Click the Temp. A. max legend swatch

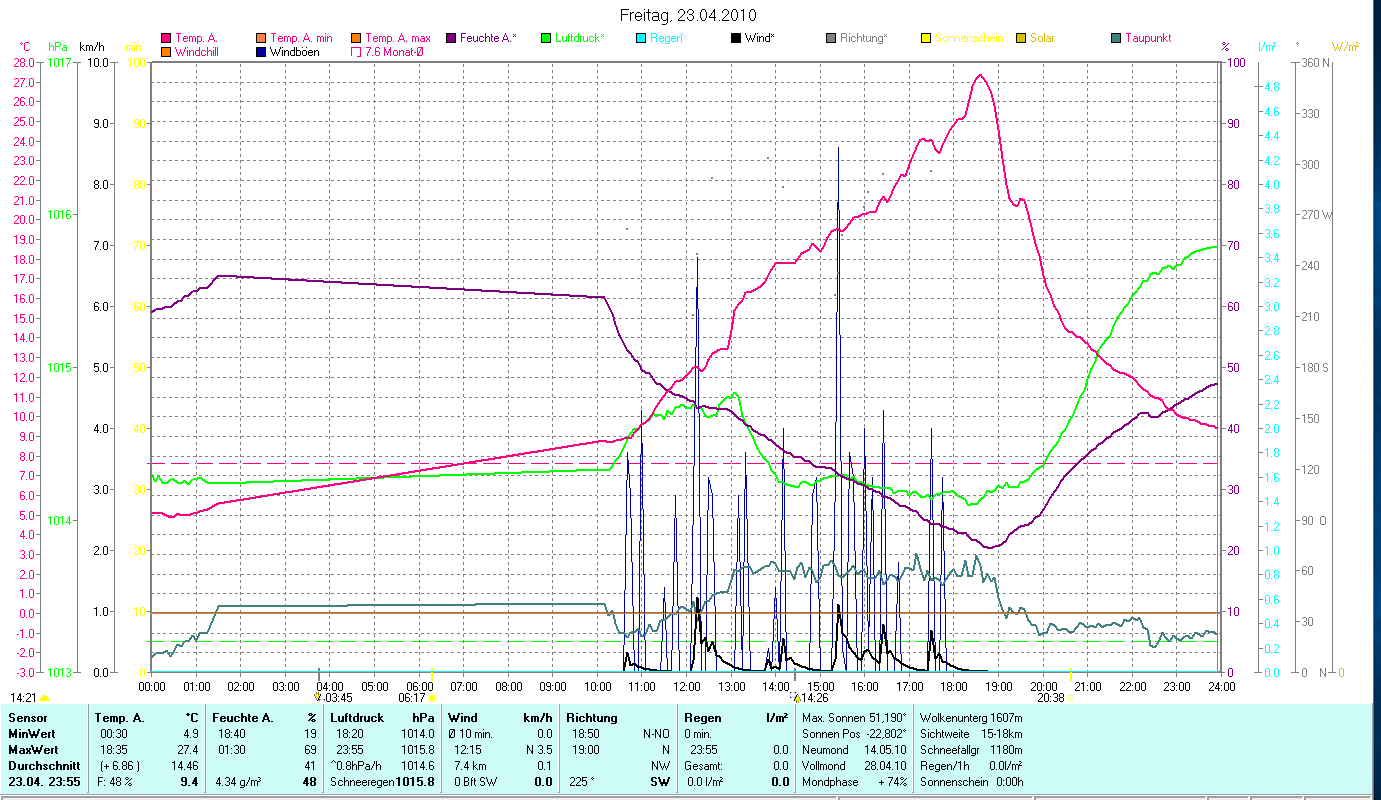355,38
